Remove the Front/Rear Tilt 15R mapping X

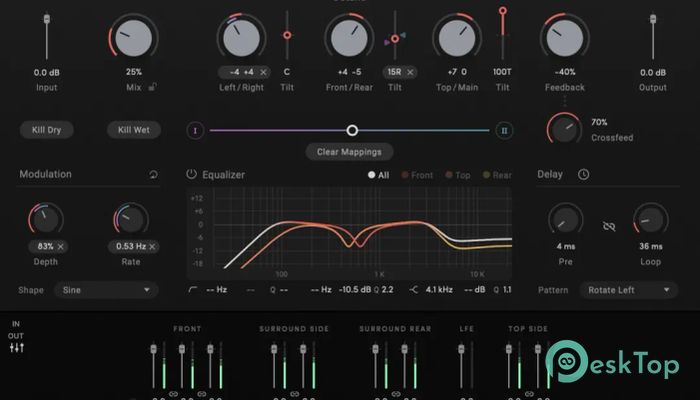coord(410,72)
